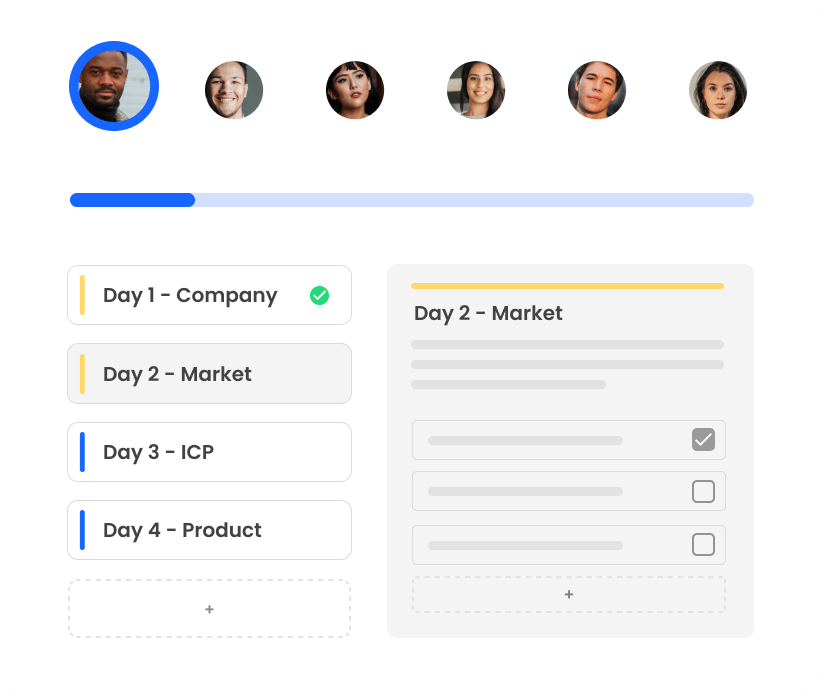The width and height of the screenshot is (819, 691).
Task: Check the second task checkbox
Action: point(703,492)
